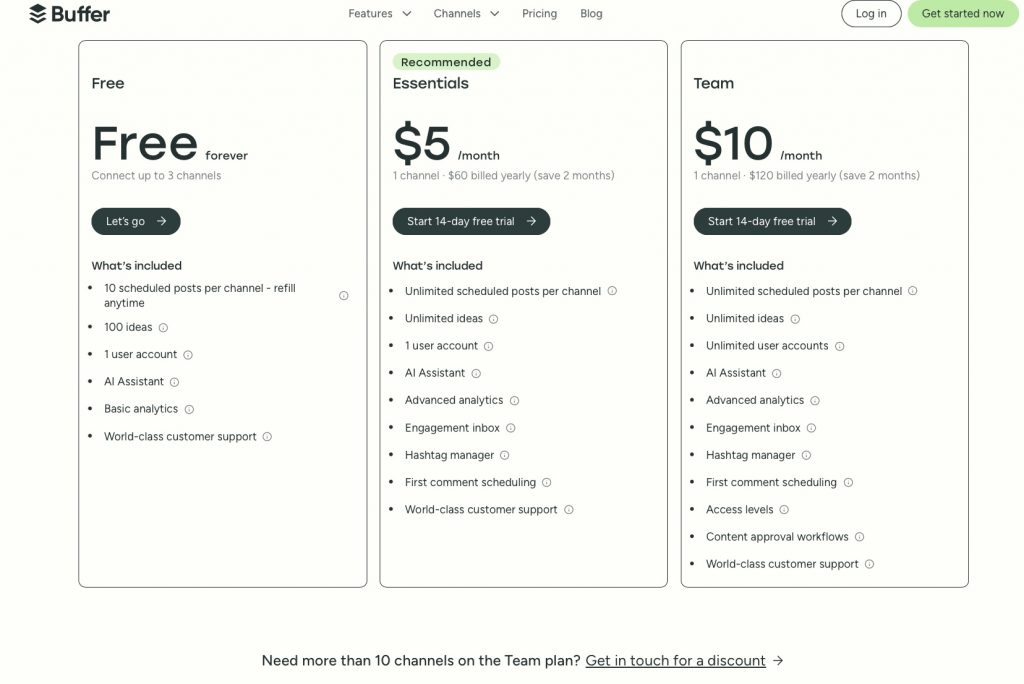Viewport: 1024px width, 684px height.
Task: Click info icon next to Content approval workflows
Action: 859,537
